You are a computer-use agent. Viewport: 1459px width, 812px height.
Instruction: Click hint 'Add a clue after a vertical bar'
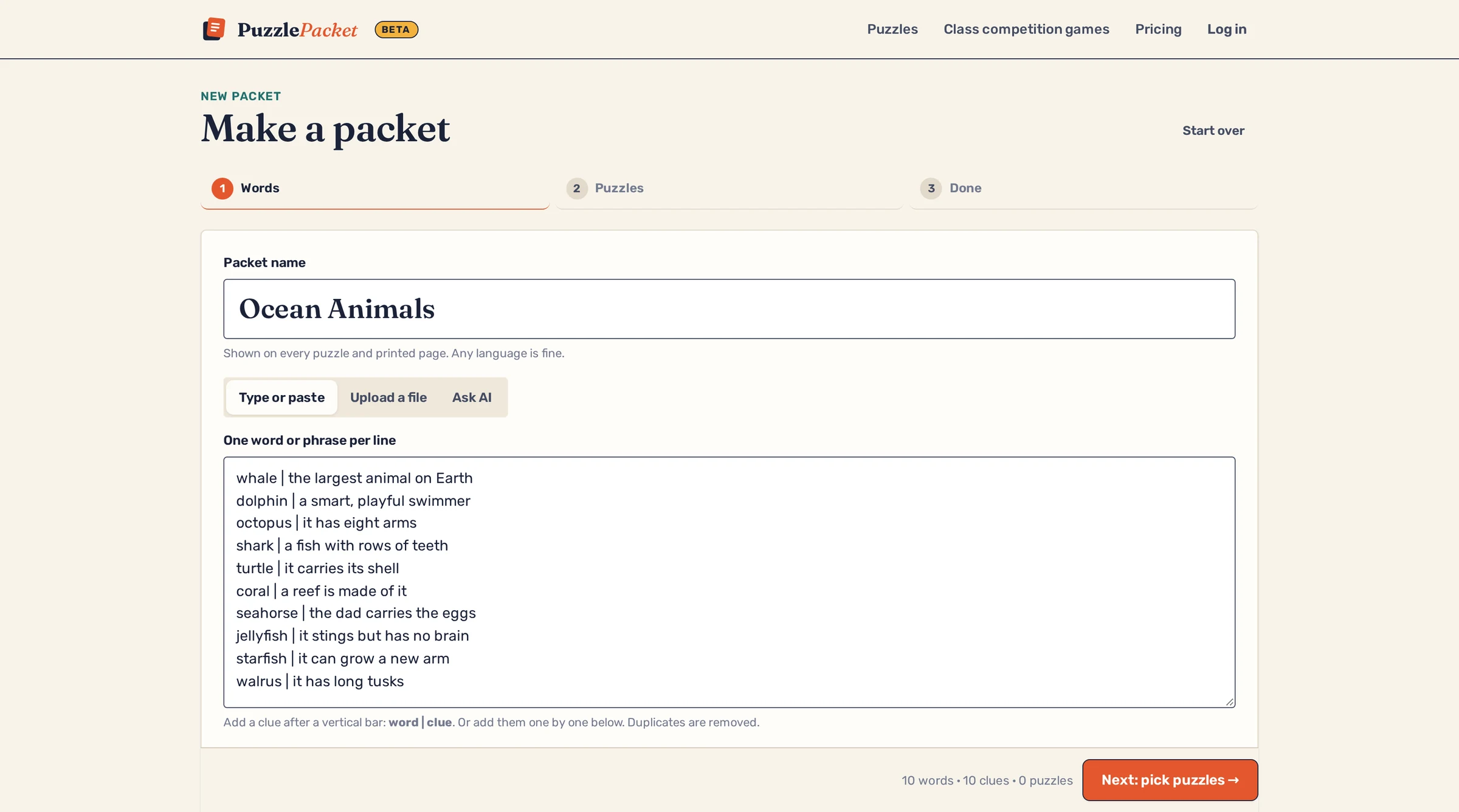point(491,722)
